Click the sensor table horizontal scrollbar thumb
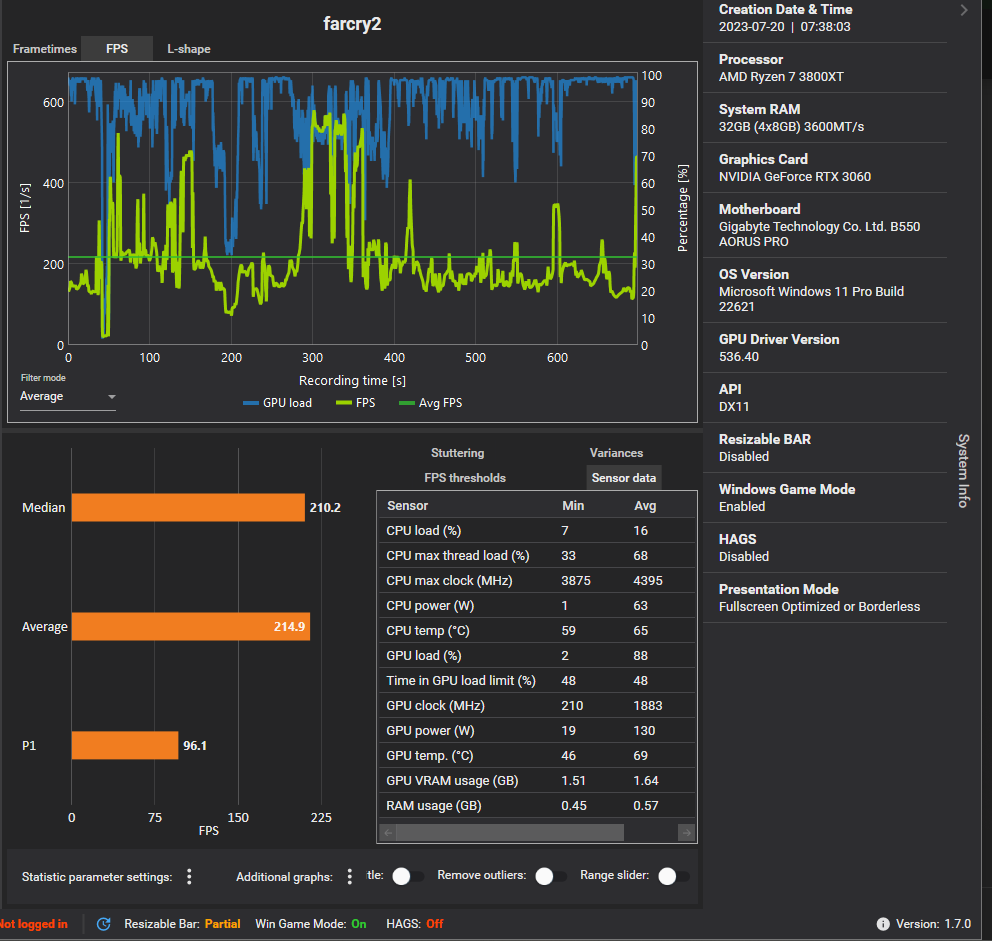The image size is (992, 941). coord(510,833)
